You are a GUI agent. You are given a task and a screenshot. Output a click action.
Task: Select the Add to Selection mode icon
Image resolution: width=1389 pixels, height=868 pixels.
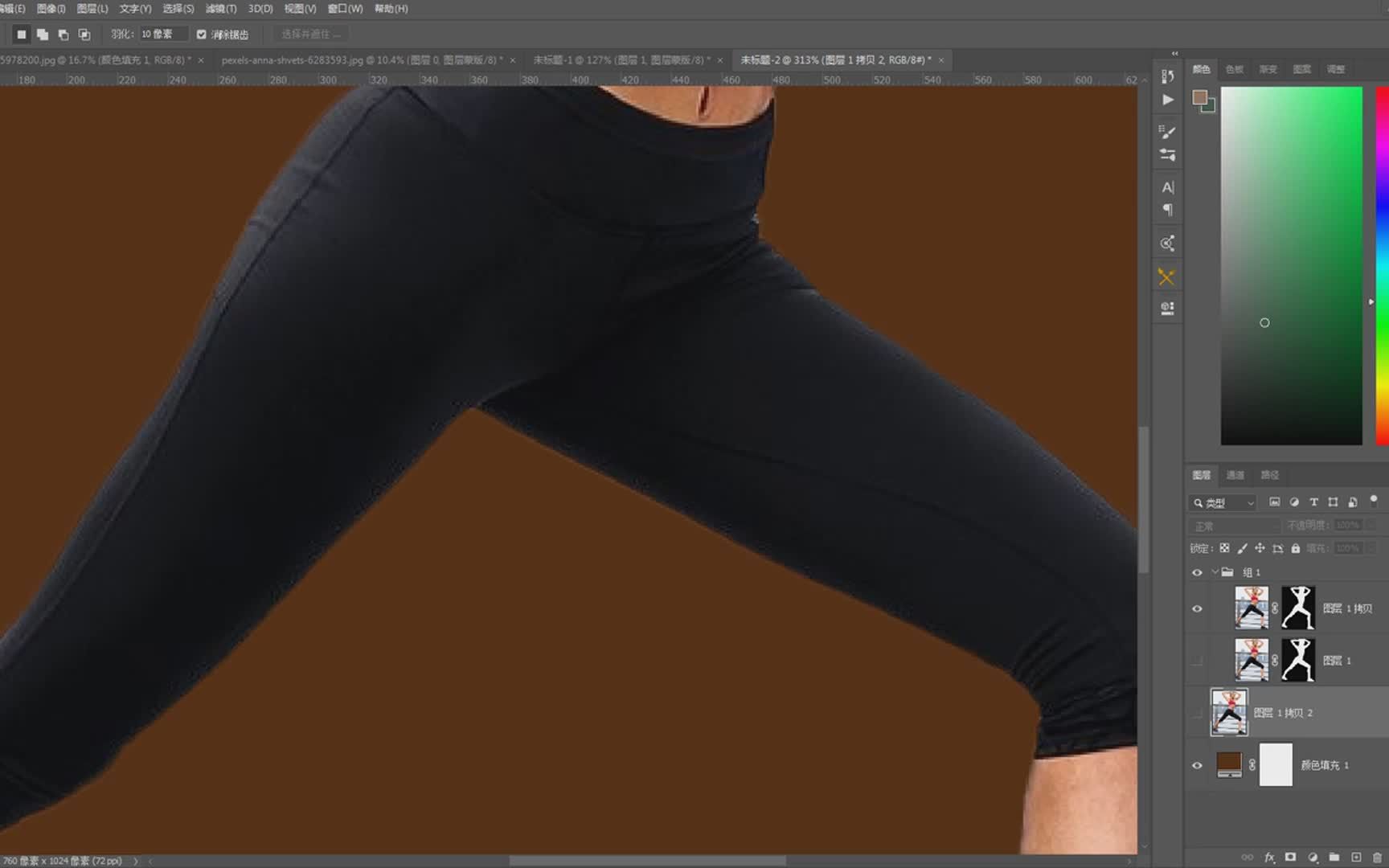tap(43, 35)
